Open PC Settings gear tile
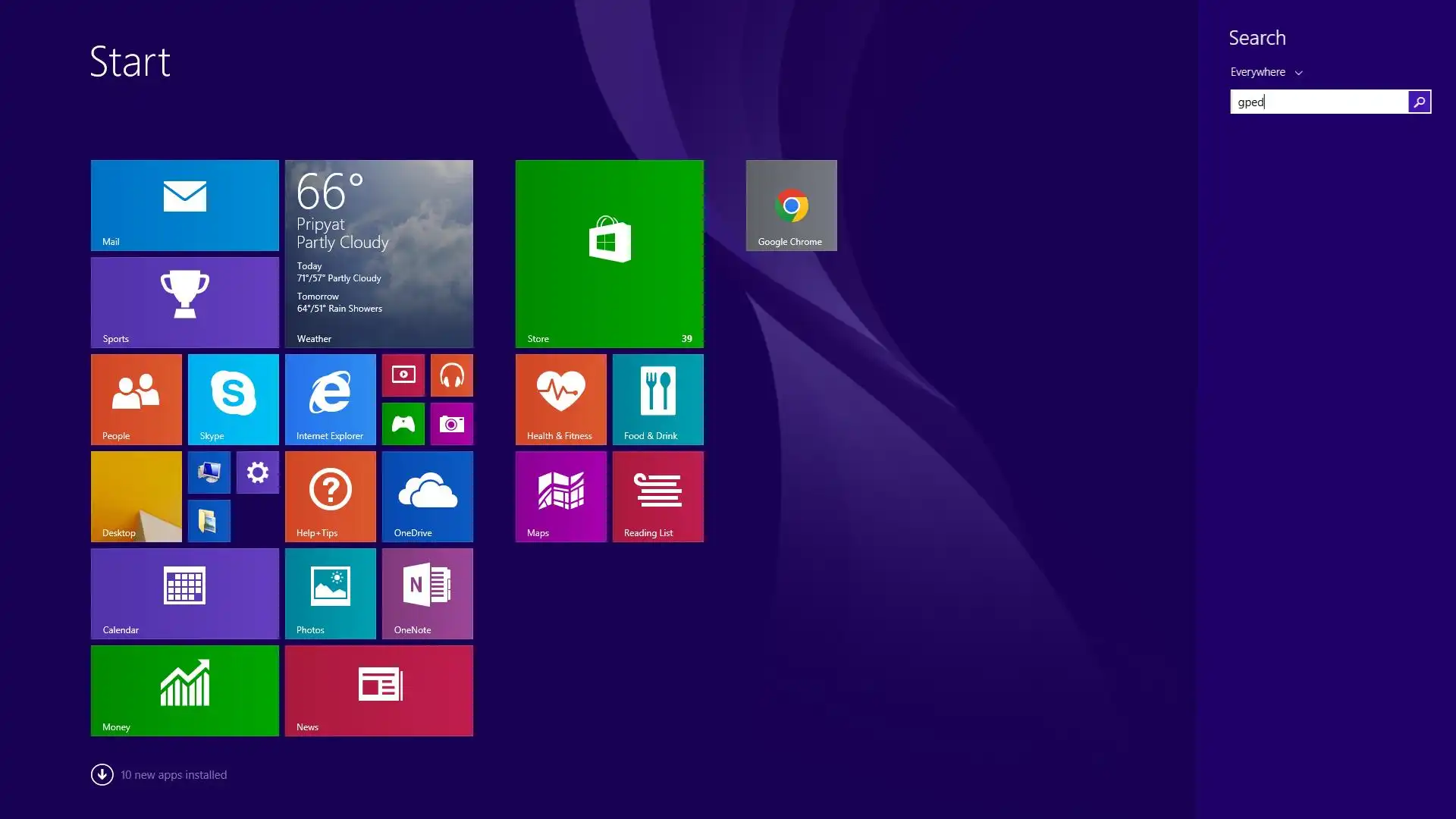 [257, 472]
